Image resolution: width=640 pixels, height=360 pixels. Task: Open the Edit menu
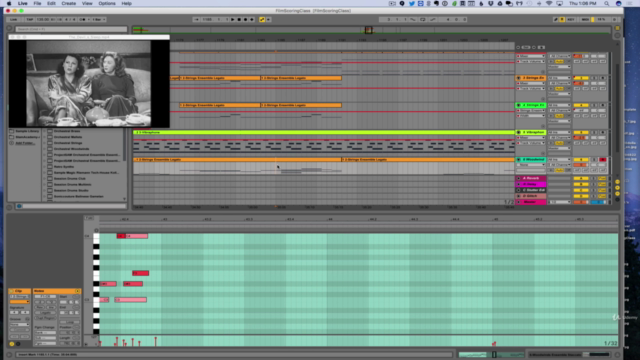click(51, 3)
